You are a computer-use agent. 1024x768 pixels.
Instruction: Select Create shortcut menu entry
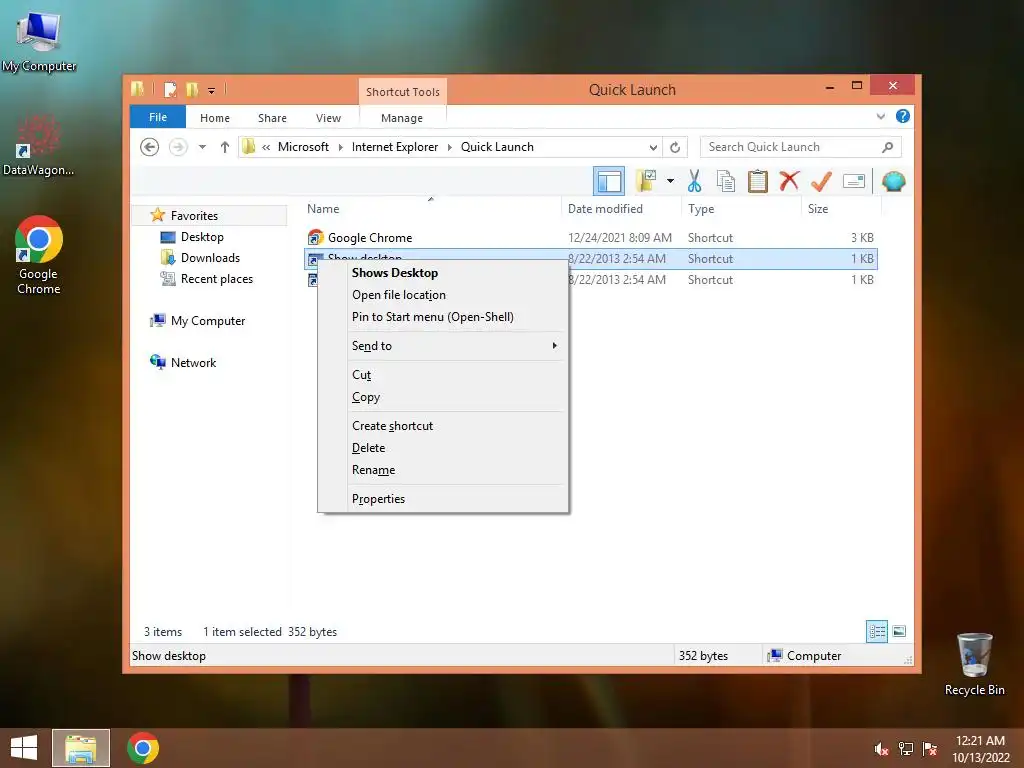[x=392, y=426]
